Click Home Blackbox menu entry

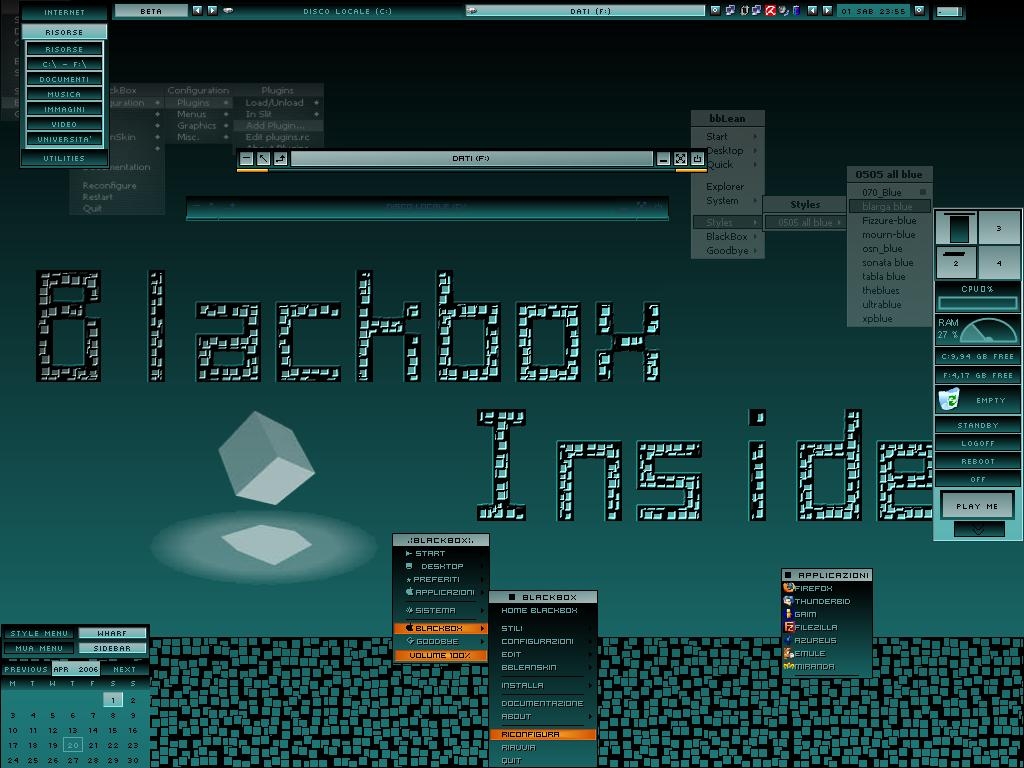543,611
